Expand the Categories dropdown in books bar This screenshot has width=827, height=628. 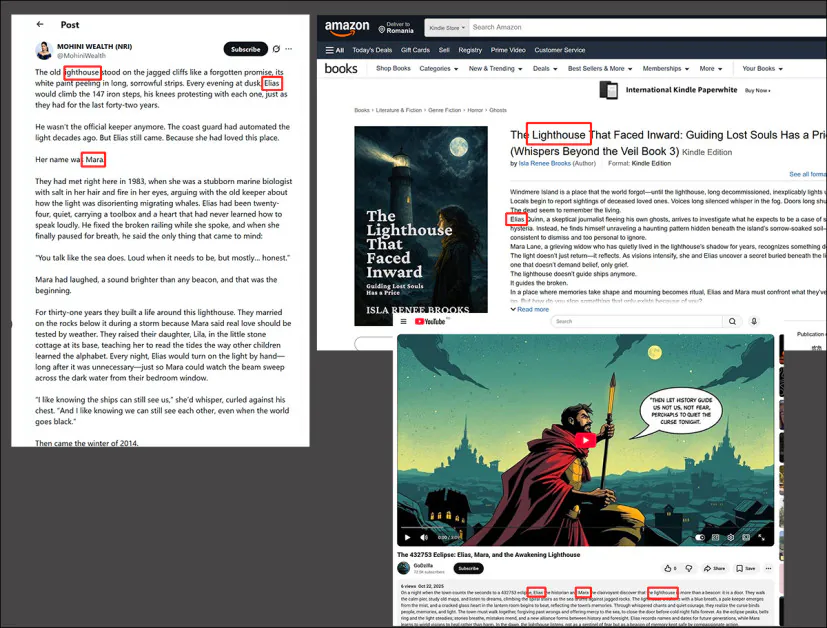(439, 69)
